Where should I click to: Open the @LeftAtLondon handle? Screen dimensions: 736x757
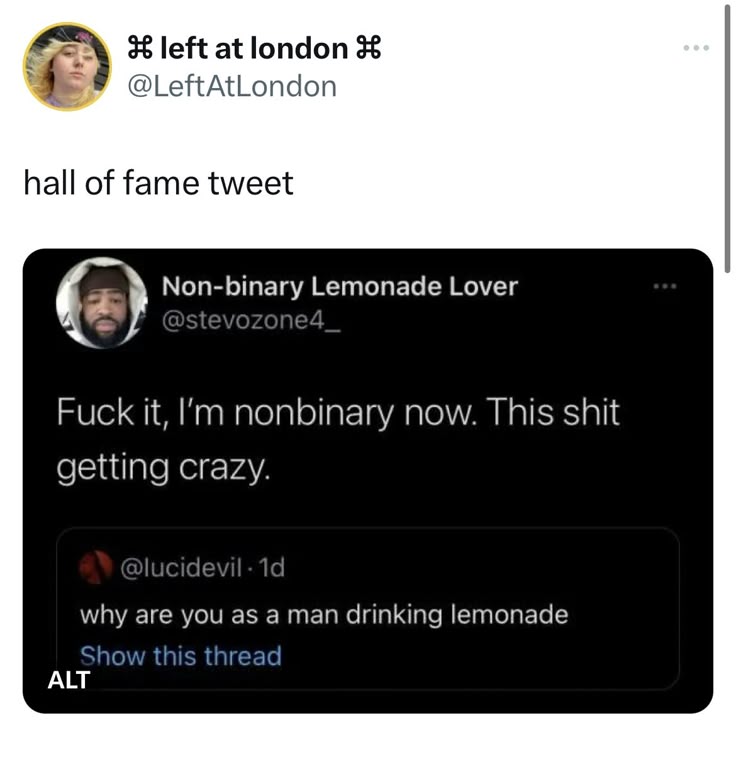click(x=232, y=87)
